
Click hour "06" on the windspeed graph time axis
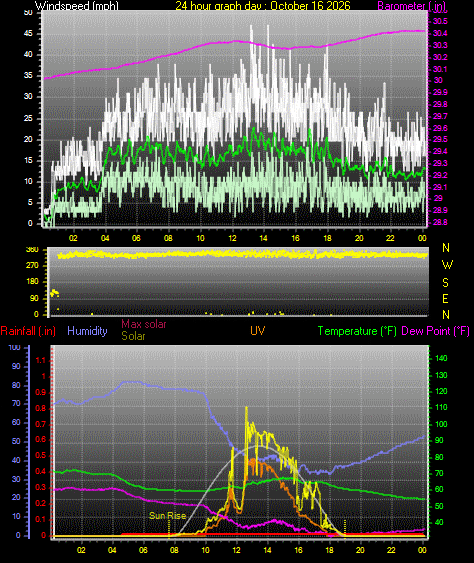pyautogui.click(x=136, y=238)
